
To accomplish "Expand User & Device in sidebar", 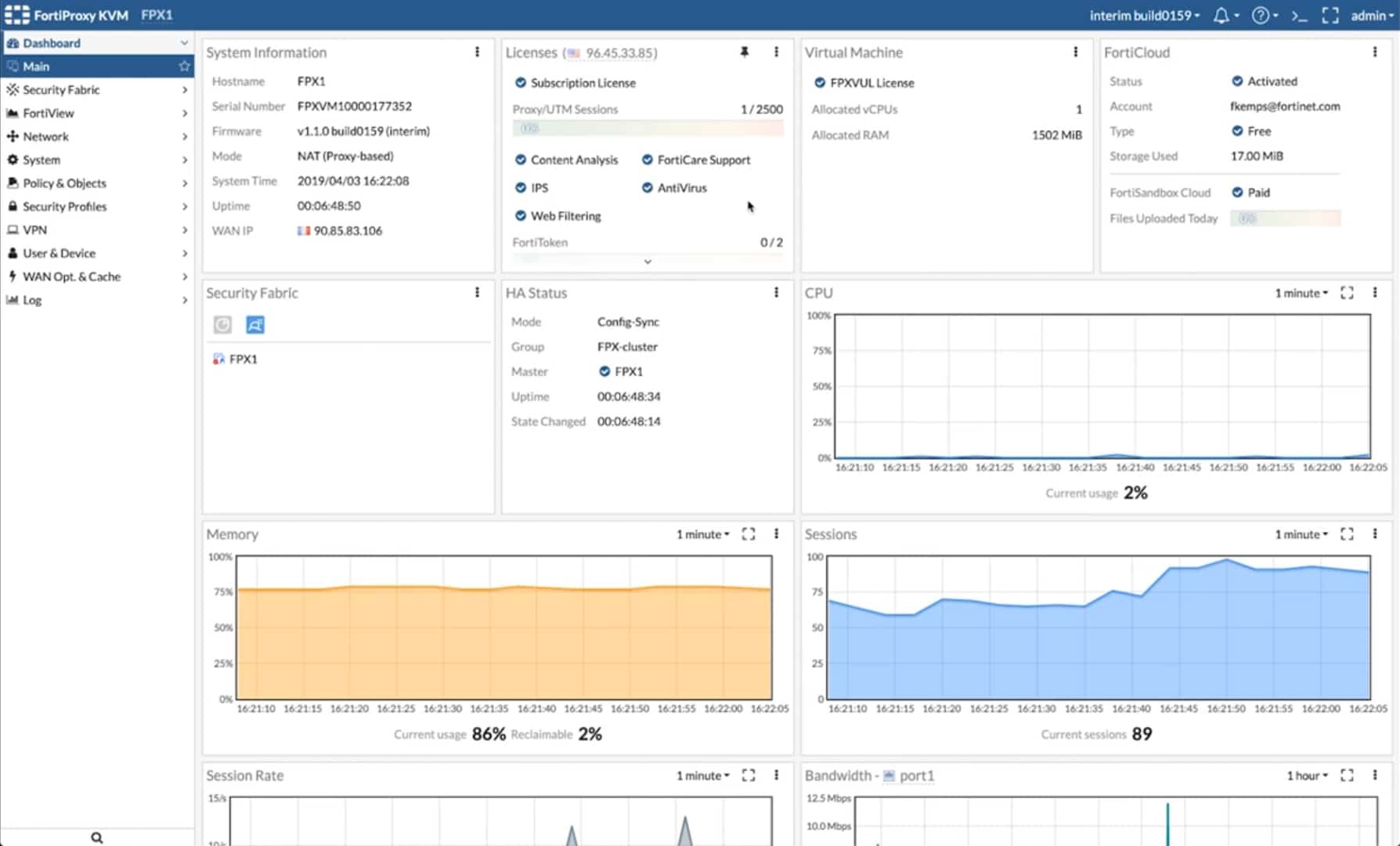I will coord(97,253).
